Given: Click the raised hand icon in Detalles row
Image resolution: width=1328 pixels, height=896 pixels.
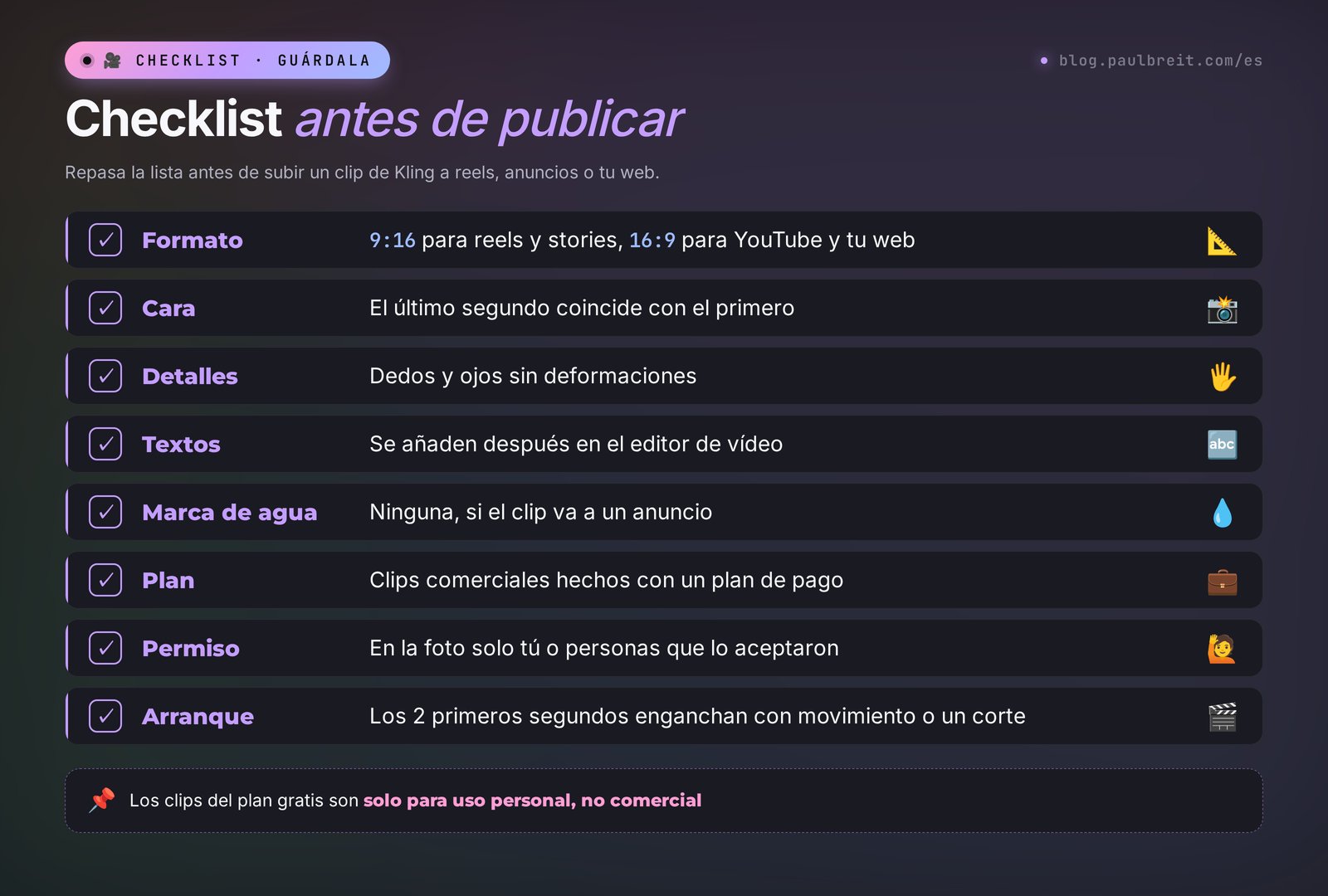Looking at the screenshot, I should coord(1222,377).
